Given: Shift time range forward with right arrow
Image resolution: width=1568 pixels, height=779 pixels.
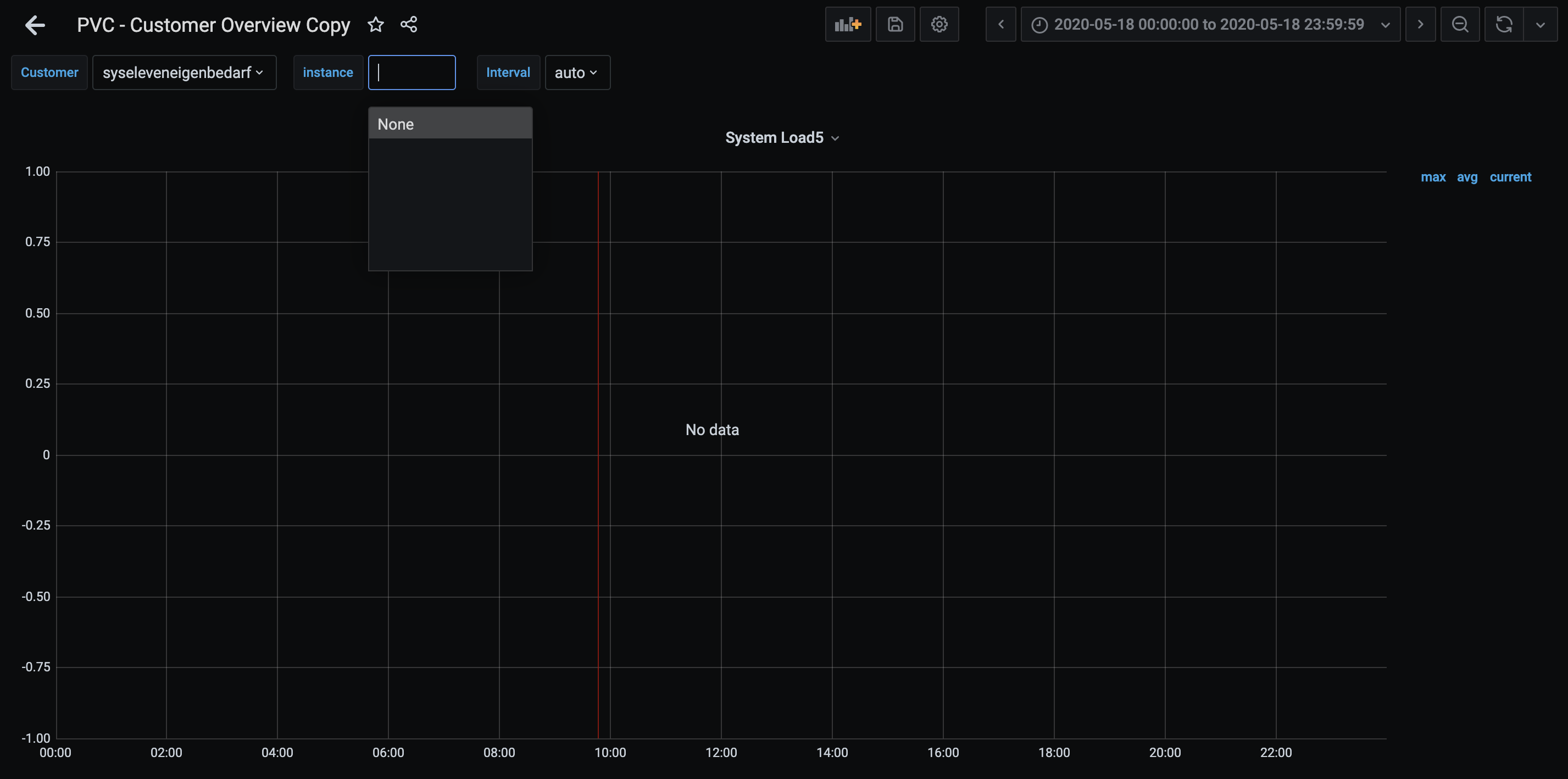Looking at the screenshot, I should coord(1420,25).
